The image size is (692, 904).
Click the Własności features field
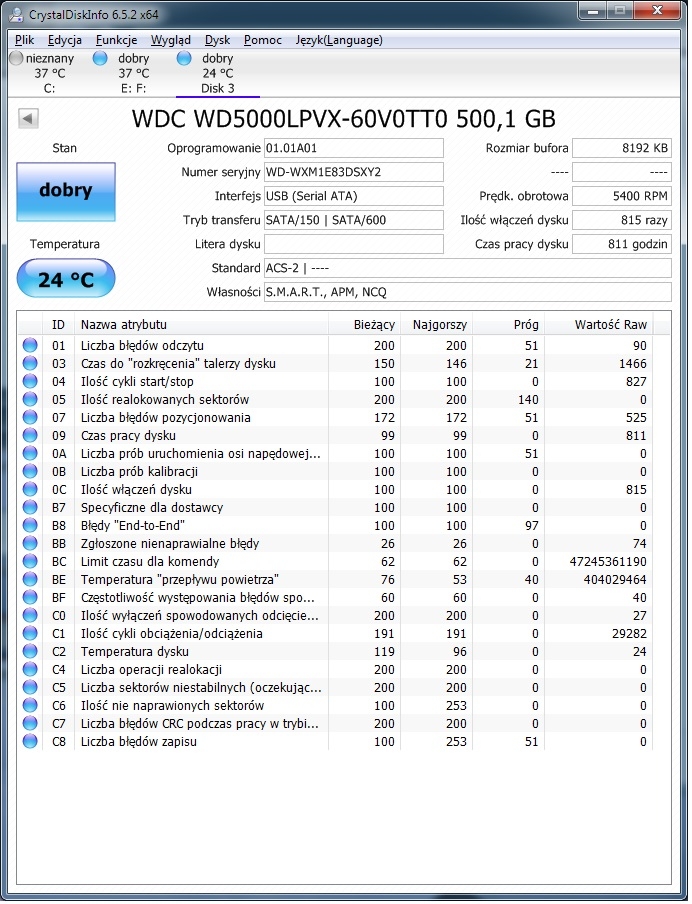point(468,292)
